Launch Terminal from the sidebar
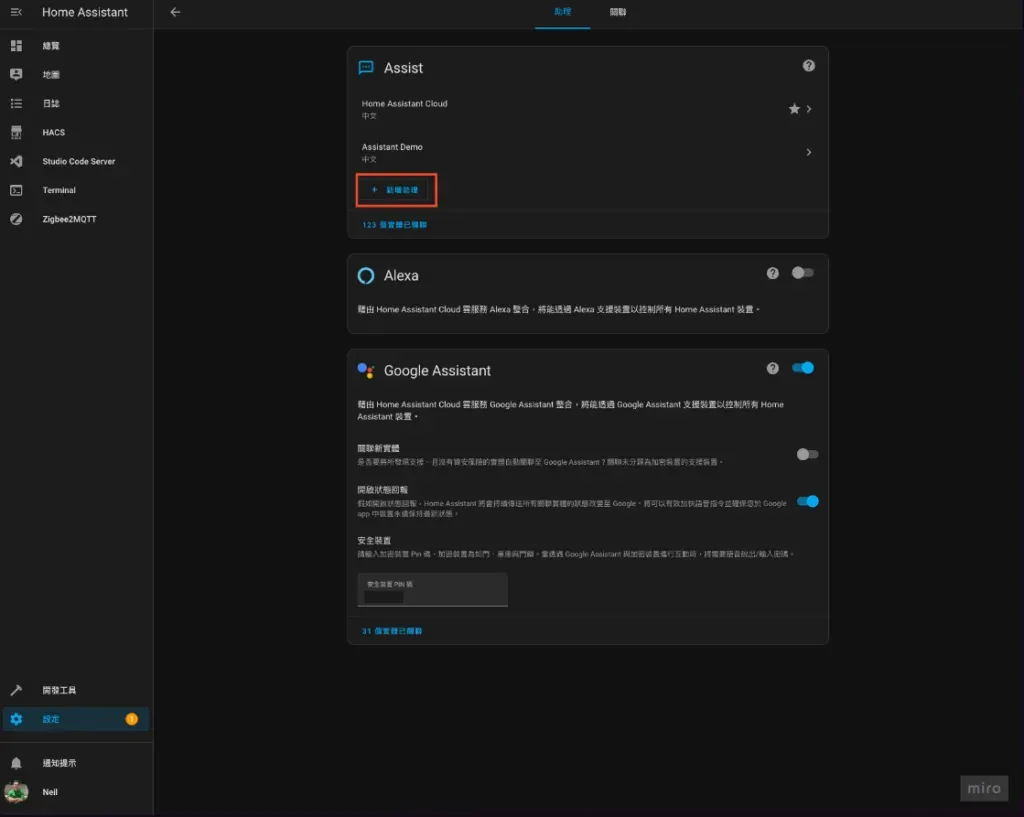The height and width of the screenshot is (817, 1024). pyautogui.click(x=59, y=190)
